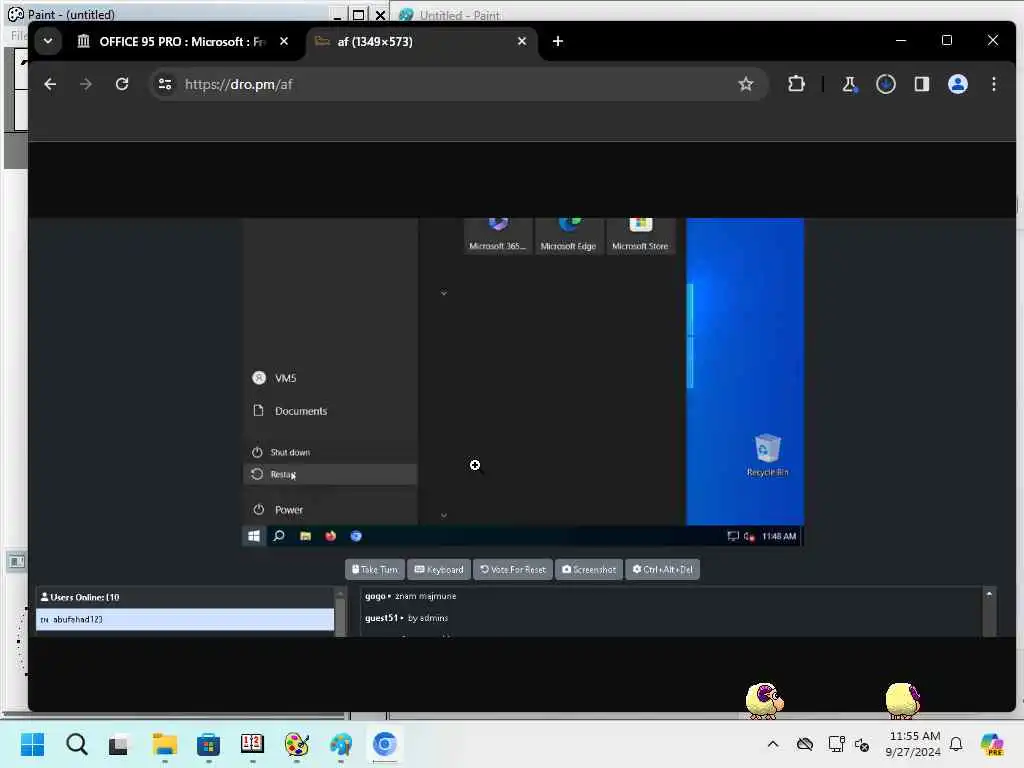This screenshot has width=1024, height=768.
Task: Go back with the browser back arrow
Action: pyautogui.click(x=50, y=84)
